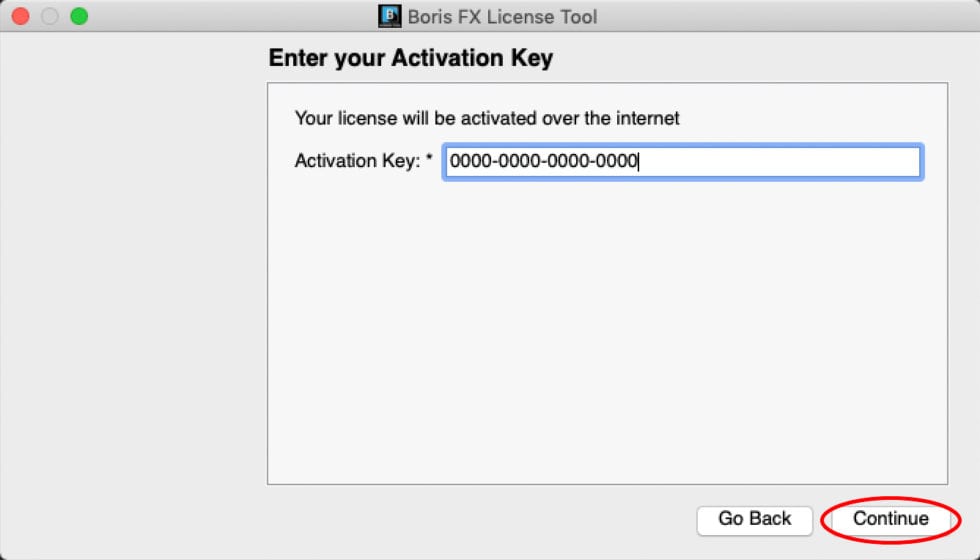Click the "Boris FX License Tool" window title
This screenshot has height=560, width=980.
(502, 17)
